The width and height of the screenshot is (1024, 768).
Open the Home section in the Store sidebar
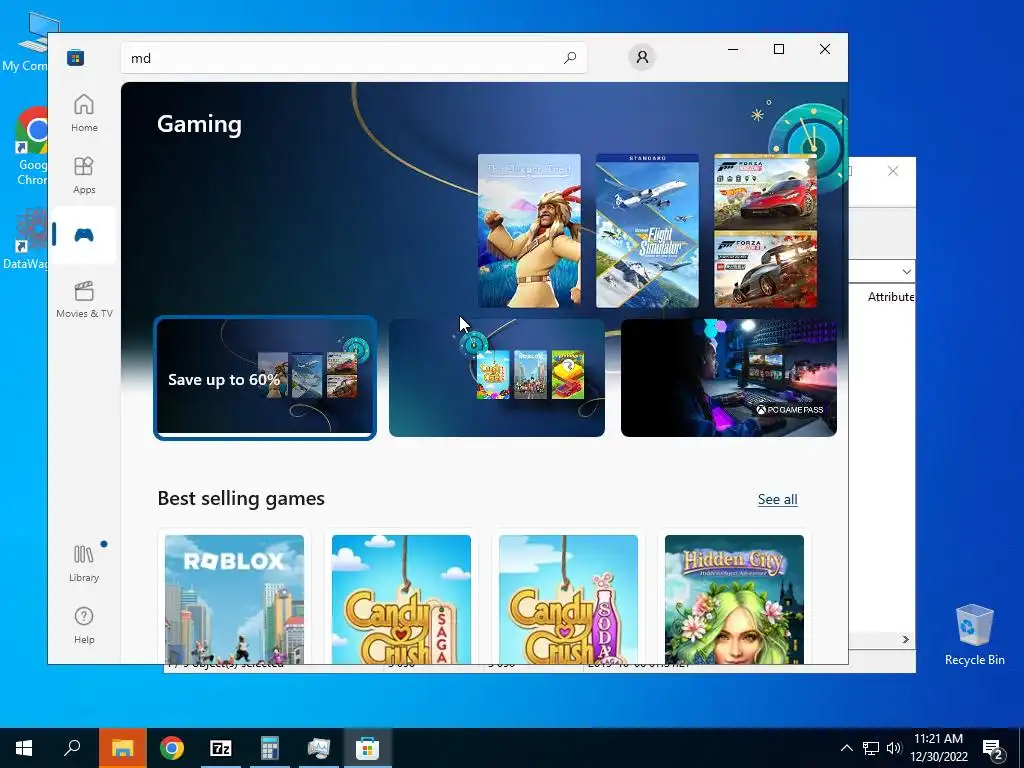[x=84, y=113]
